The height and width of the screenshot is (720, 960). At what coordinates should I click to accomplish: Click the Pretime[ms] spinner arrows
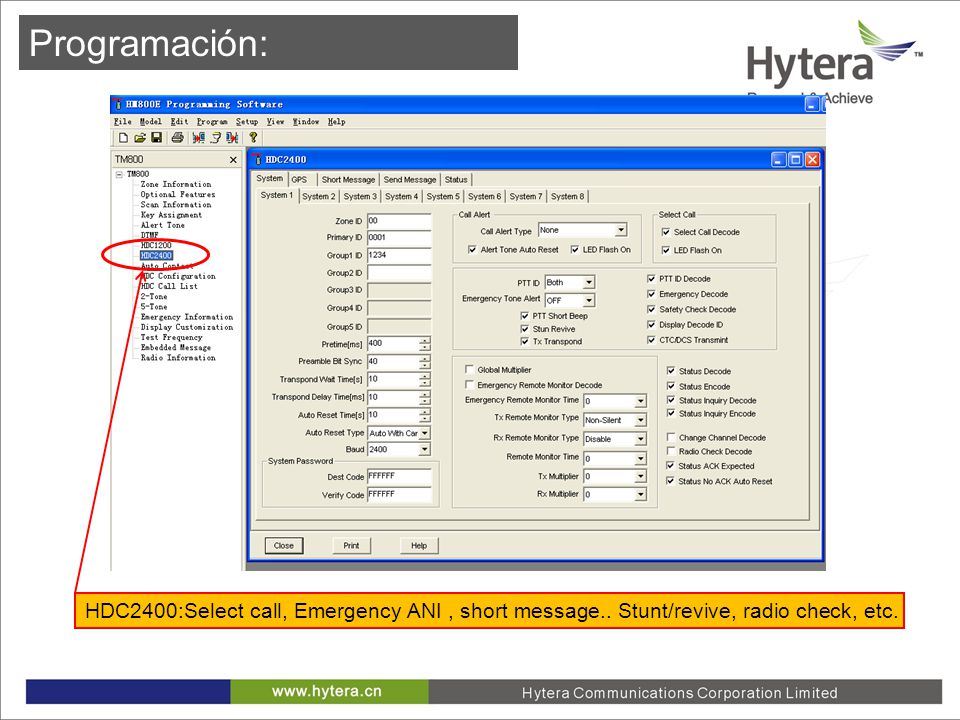point(425,344)
